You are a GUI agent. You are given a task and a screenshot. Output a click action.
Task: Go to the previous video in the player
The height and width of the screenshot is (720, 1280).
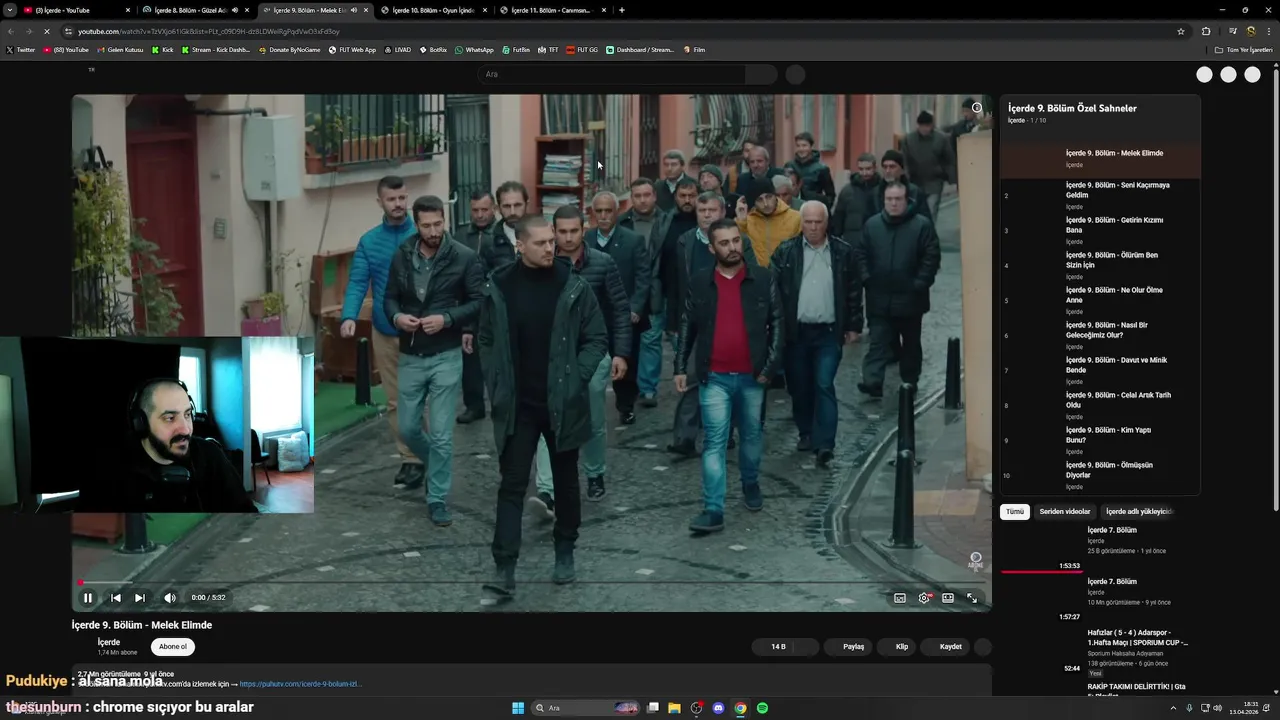click(115, 598)
